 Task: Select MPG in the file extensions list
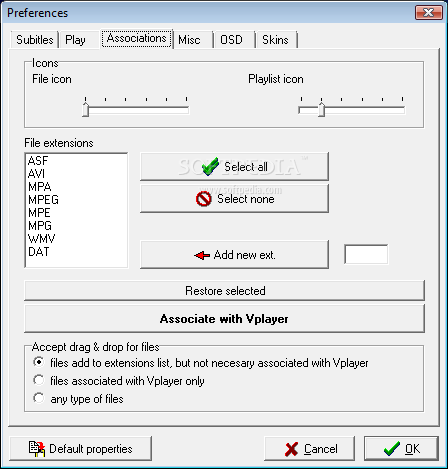click(x=76, y=226)
